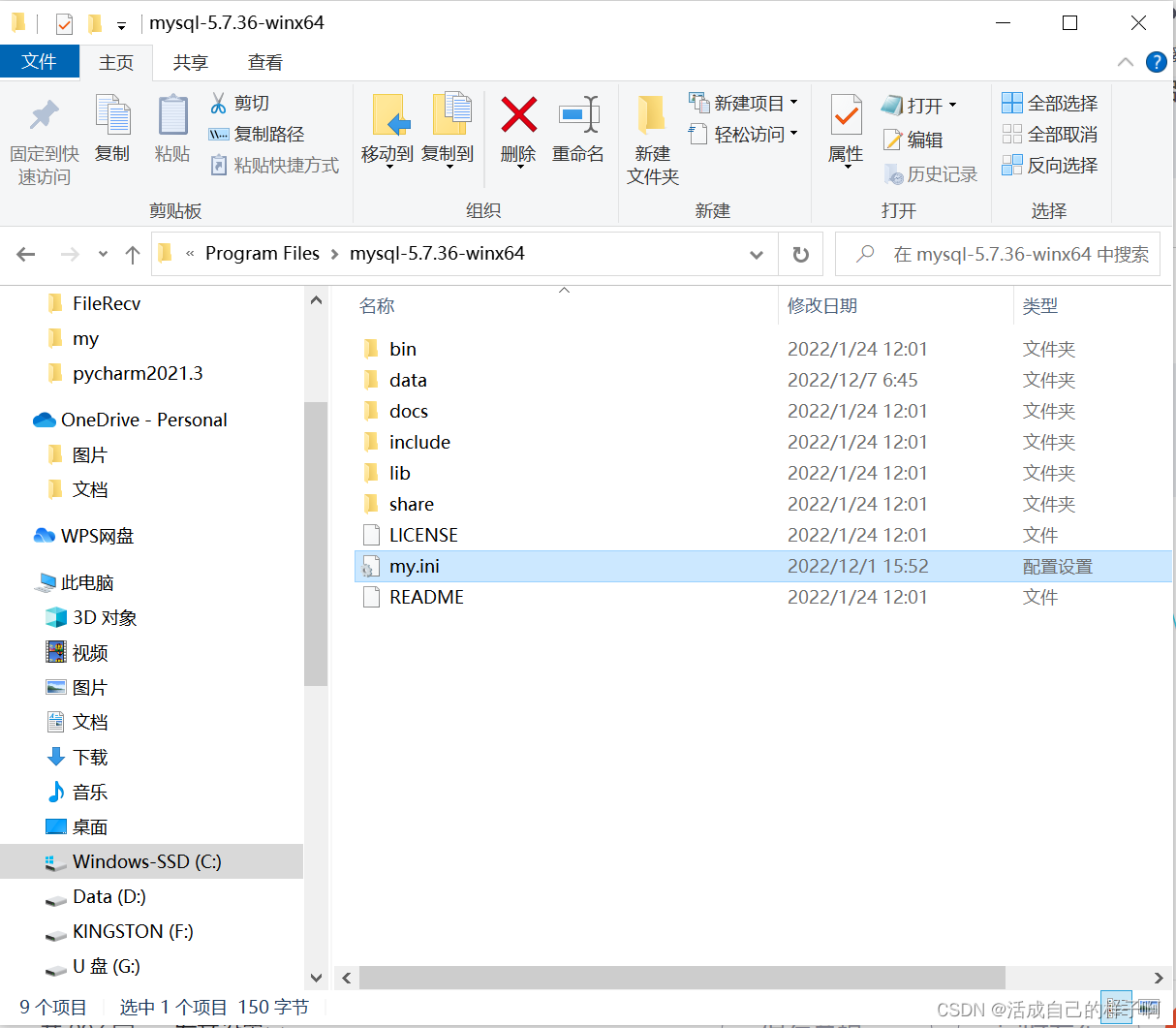Click the Pin to Quick access icon
Image resolution: width=1176 pixels, height=1028 pixels.
point(44,116)
